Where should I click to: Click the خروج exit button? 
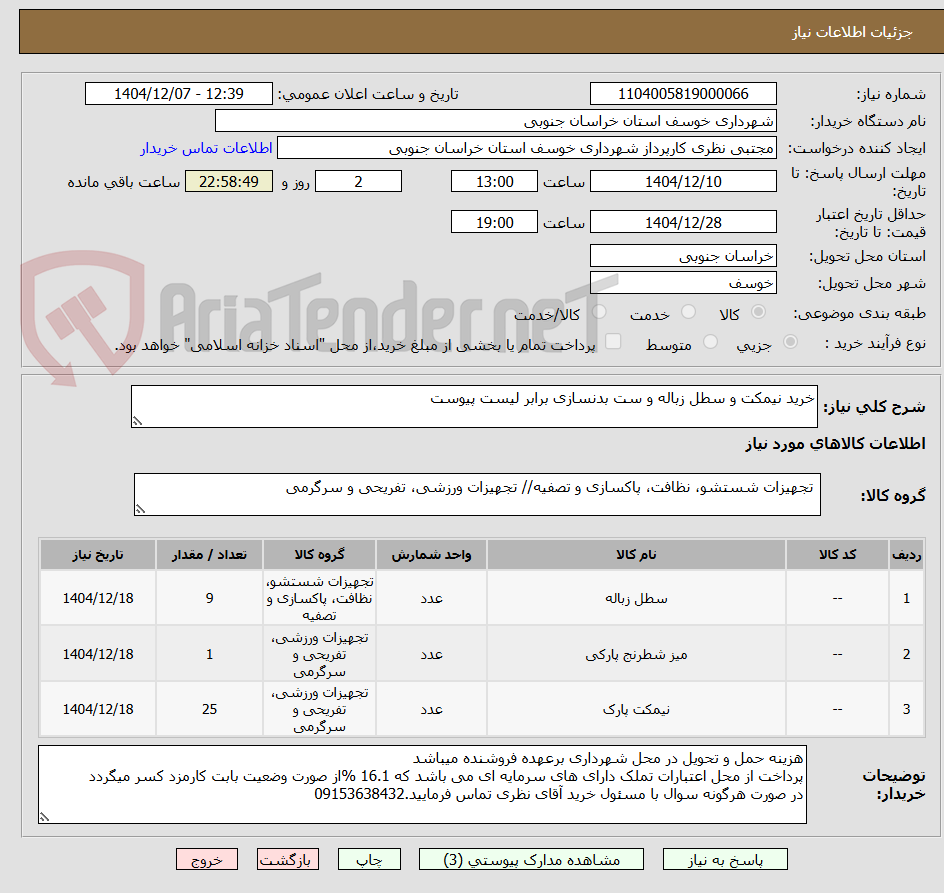pyautogui.click(x=206, y=860)
